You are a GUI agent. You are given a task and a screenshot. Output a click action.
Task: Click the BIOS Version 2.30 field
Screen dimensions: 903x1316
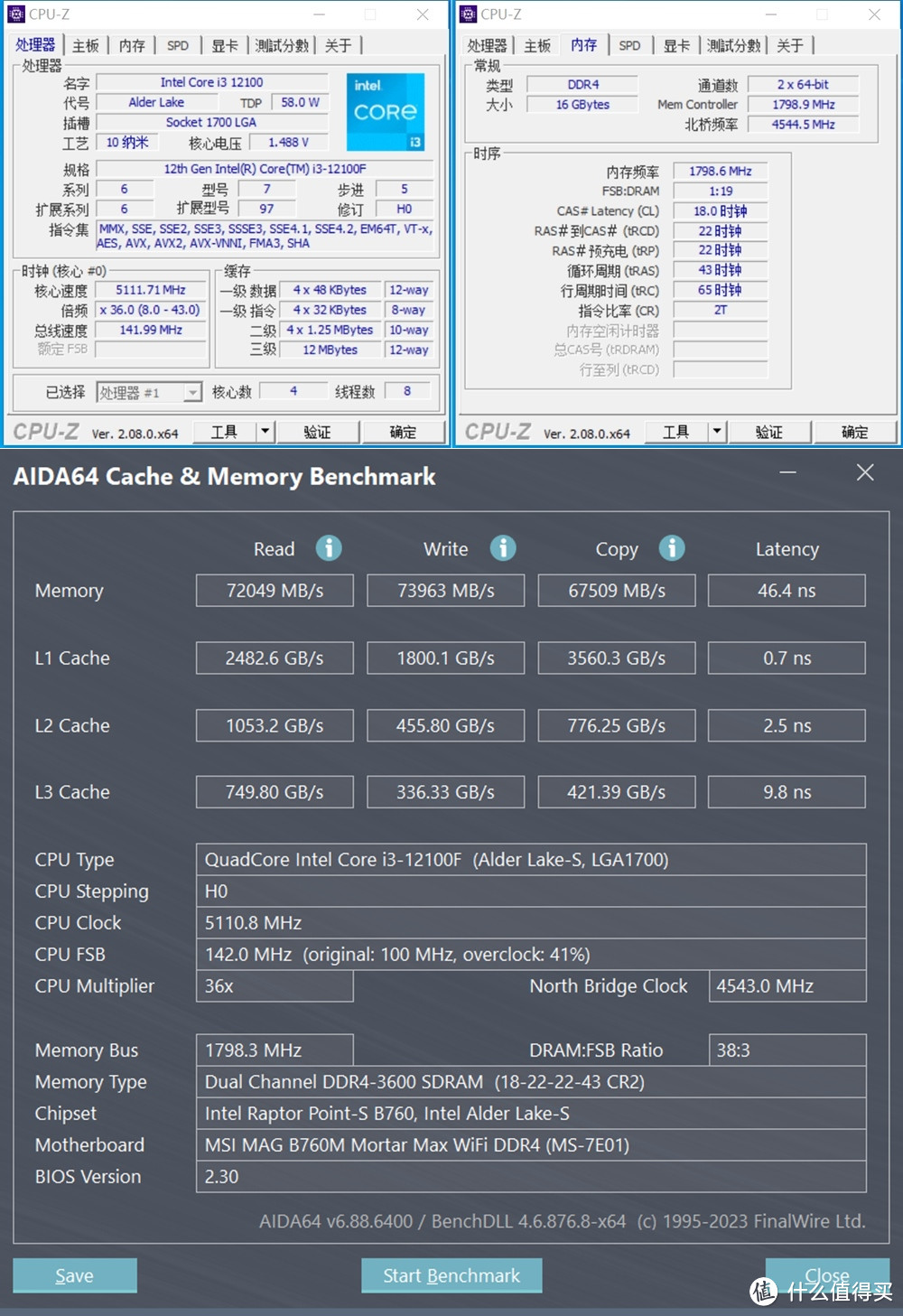tap(531, 1177)
